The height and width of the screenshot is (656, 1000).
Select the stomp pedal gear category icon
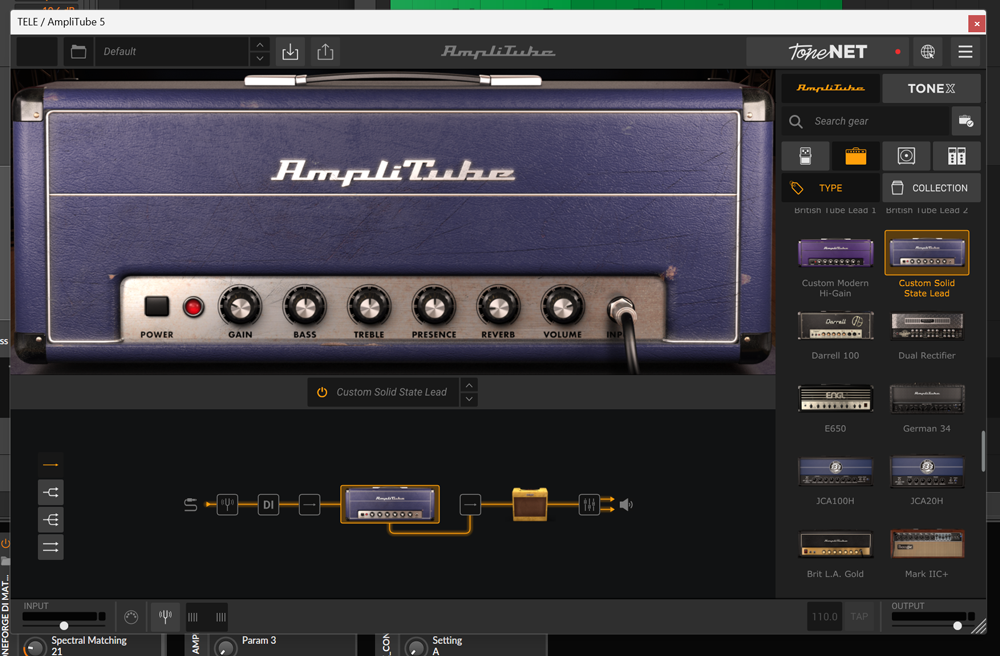[x=805, y=156]
